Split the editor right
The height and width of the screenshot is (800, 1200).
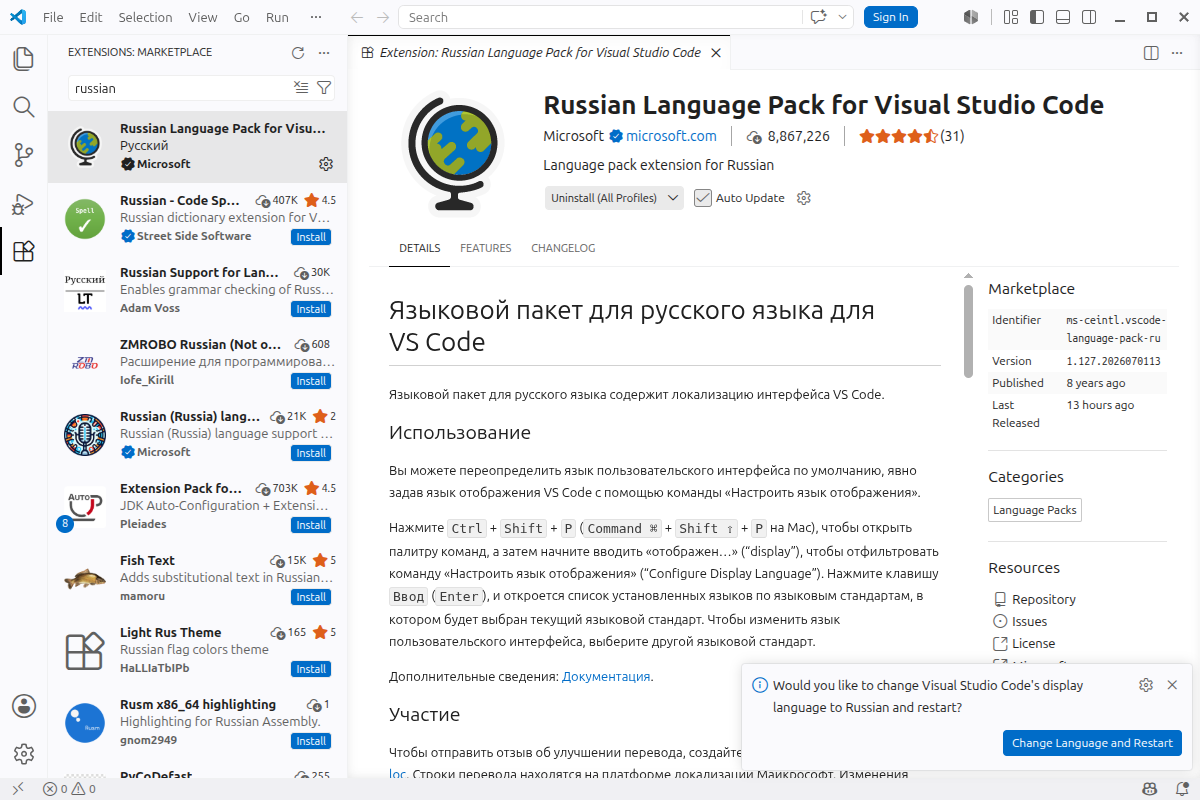point(1151,53)
